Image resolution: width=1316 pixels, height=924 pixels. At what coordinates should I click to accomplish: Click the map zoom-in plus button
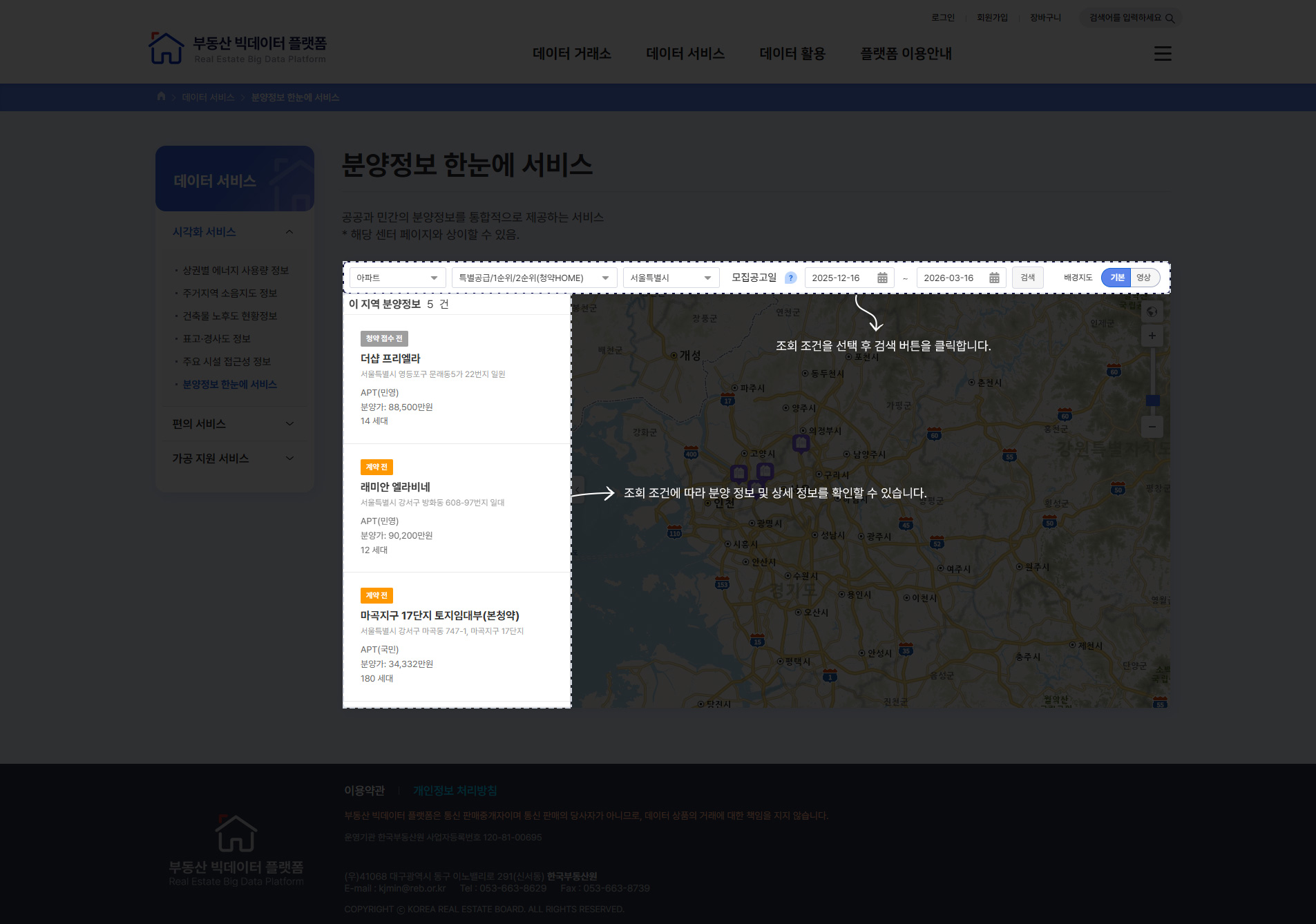pyautogui.click(x=1152, y=336)
